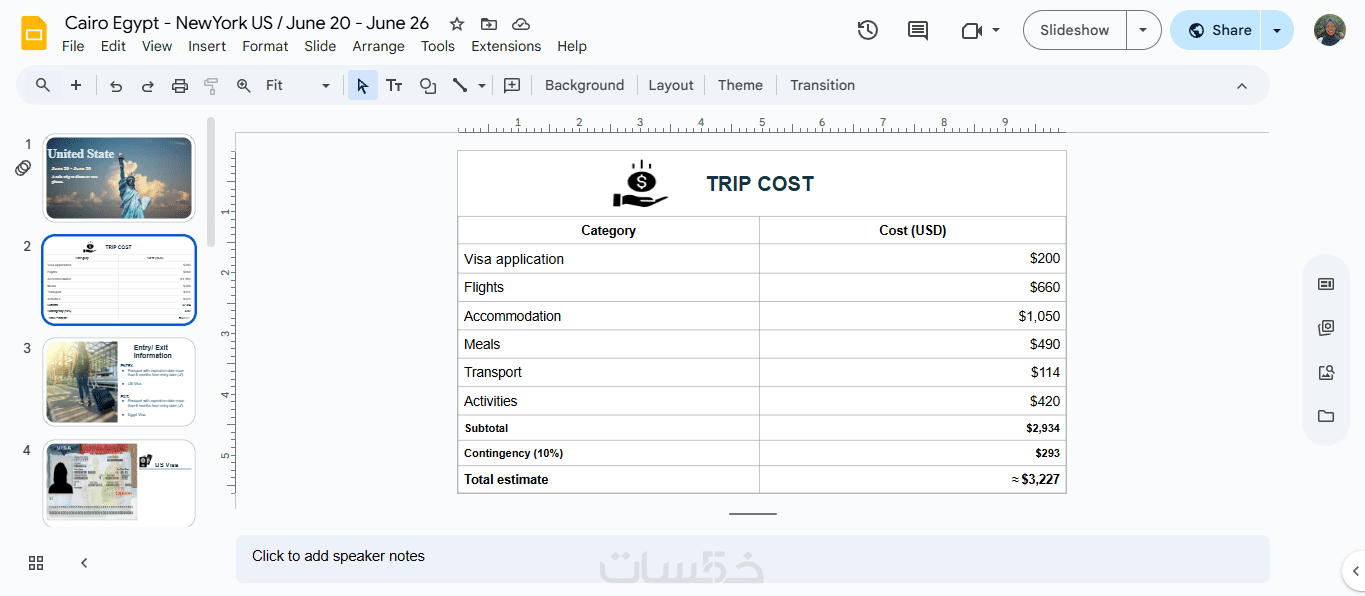Expand the video call options arrow
This screenshot has height=596, width=1365.
tap(996, 30)
